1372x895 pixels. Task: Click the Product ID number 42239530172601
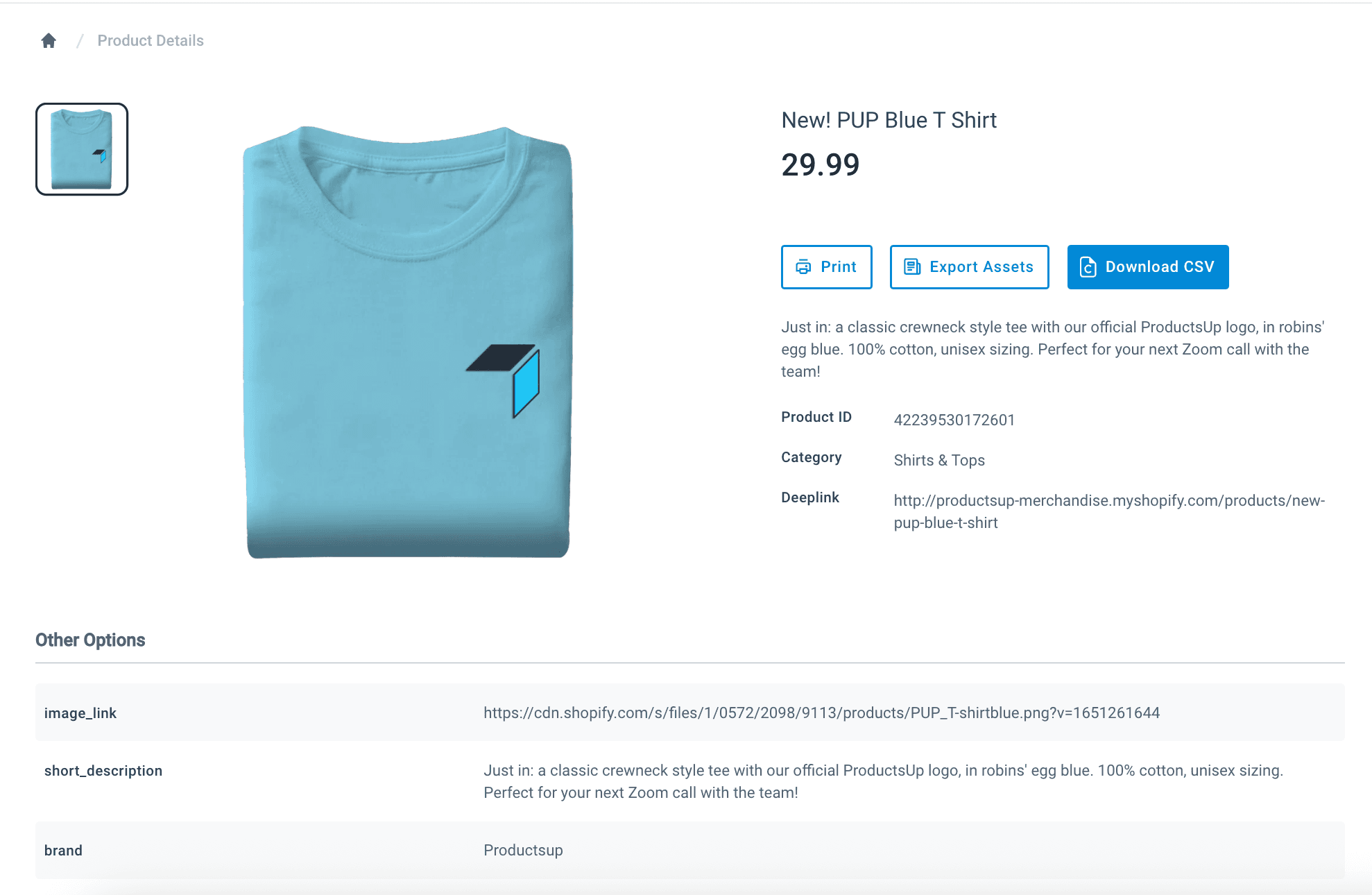[x=954, y=420]
